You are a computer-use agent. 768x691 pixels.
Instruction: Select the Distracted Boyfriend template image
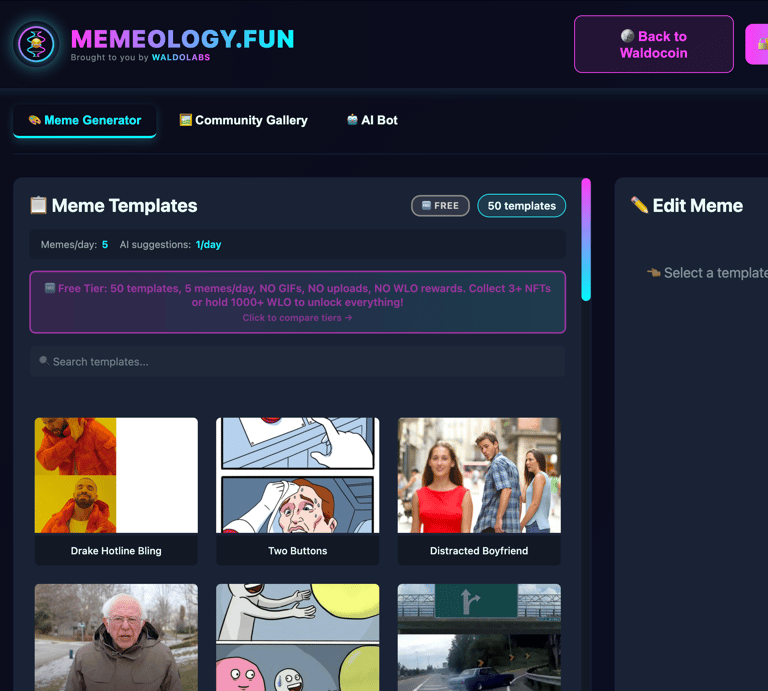pyautogui.click(x=479, y=475)
